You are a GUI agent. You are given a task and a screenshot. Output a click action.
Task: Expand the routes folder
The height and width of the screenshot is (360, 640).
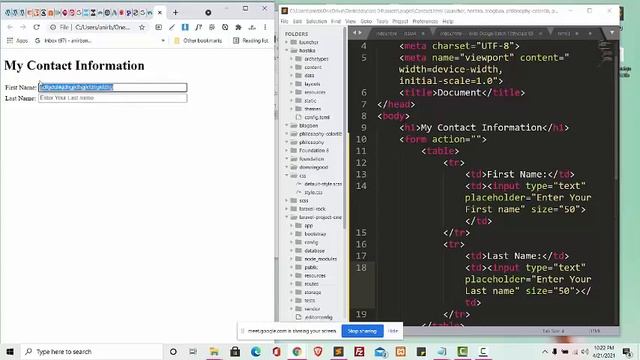[x=291, y=284]
